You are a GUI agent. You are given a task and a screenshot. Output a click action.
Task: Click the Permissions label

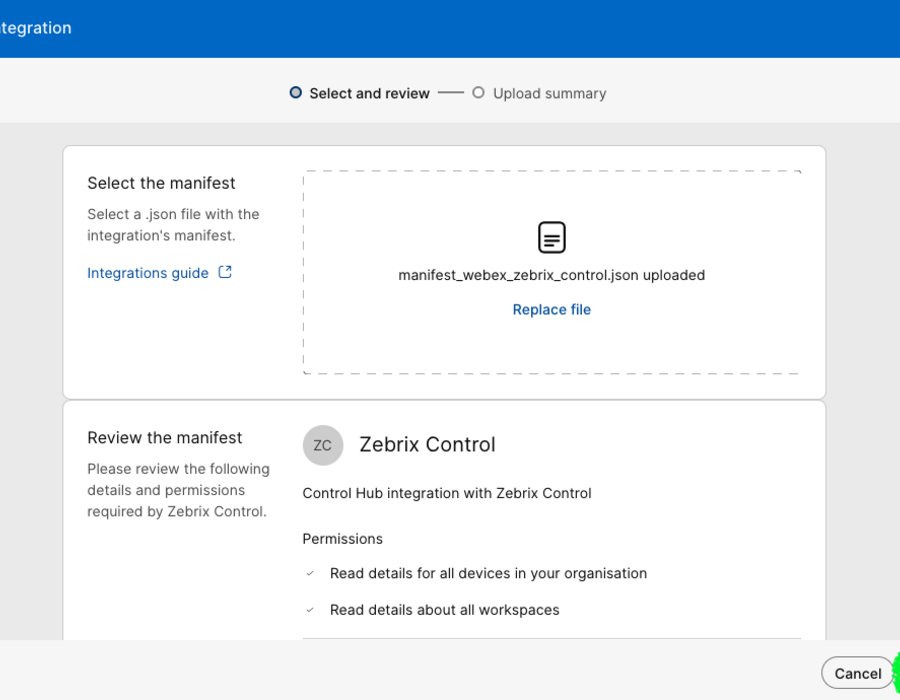coord(343,539)
